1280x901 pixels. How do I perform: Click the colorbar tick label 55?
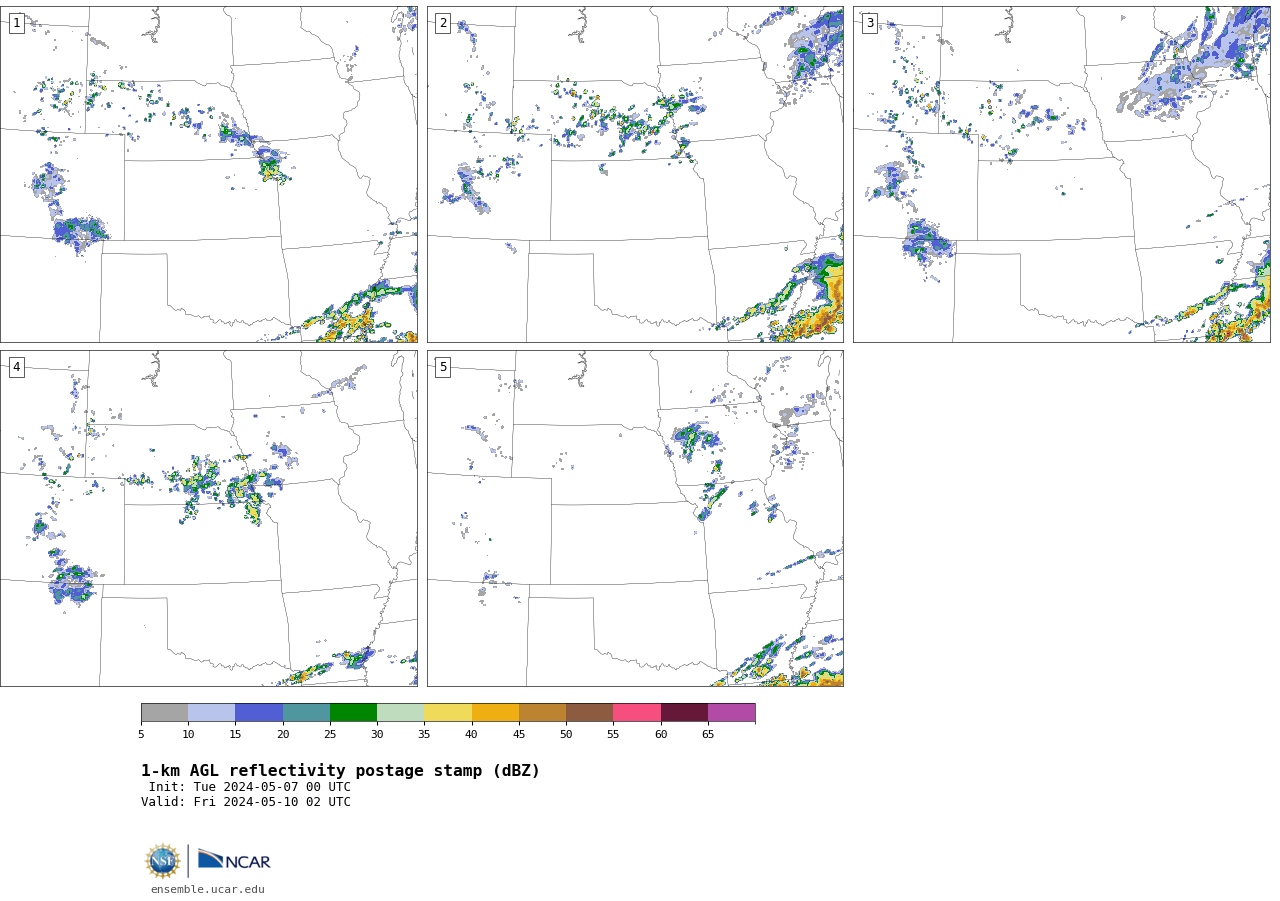613,734
